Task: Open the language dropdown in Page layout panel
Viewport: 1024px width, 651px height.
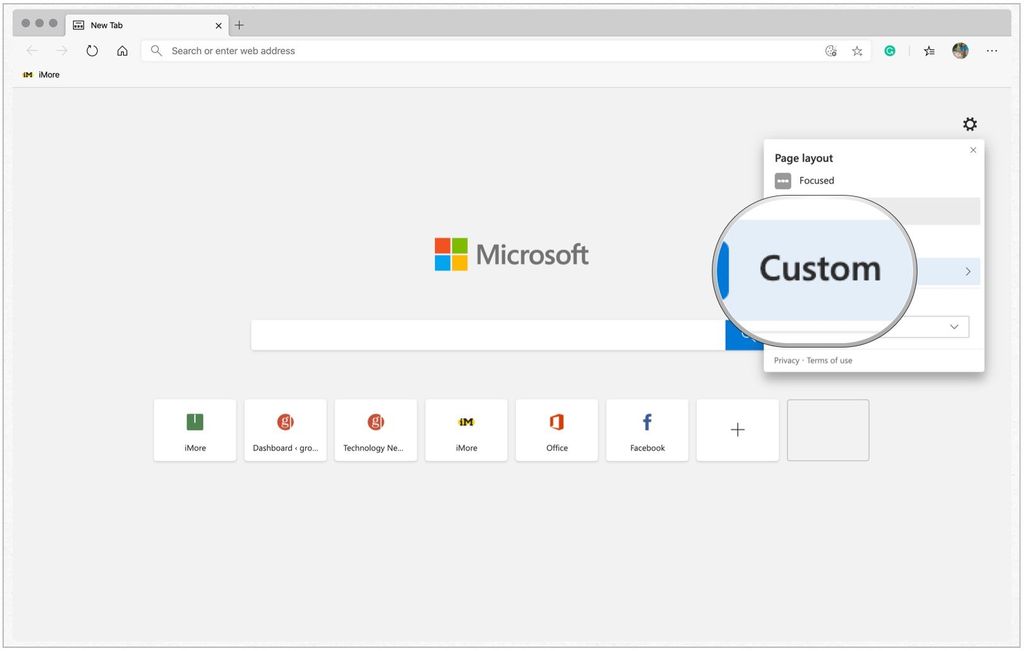Action: point(952,326)
